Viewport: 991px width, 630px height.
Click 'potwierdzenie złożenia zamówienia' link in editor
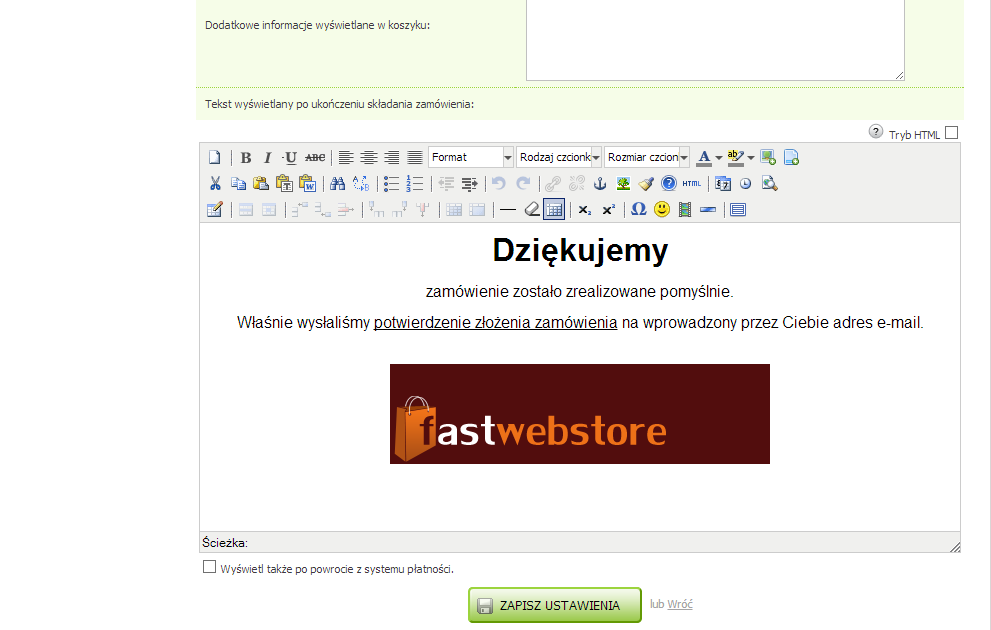[x=496, y=322]
